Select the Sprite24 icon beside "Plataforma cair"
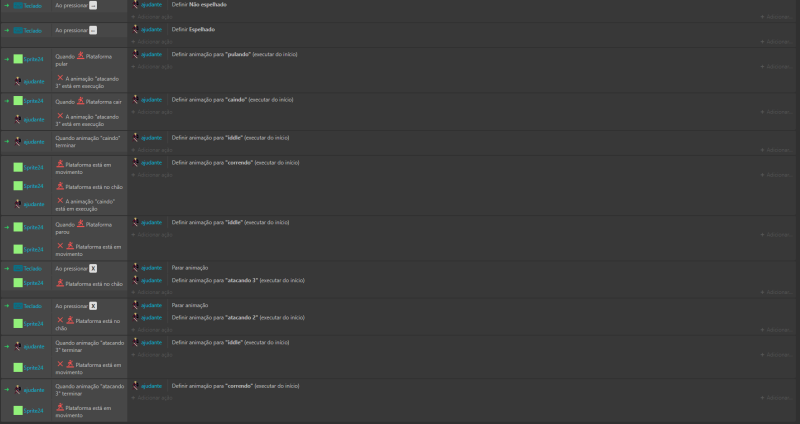 coord(18,101)
